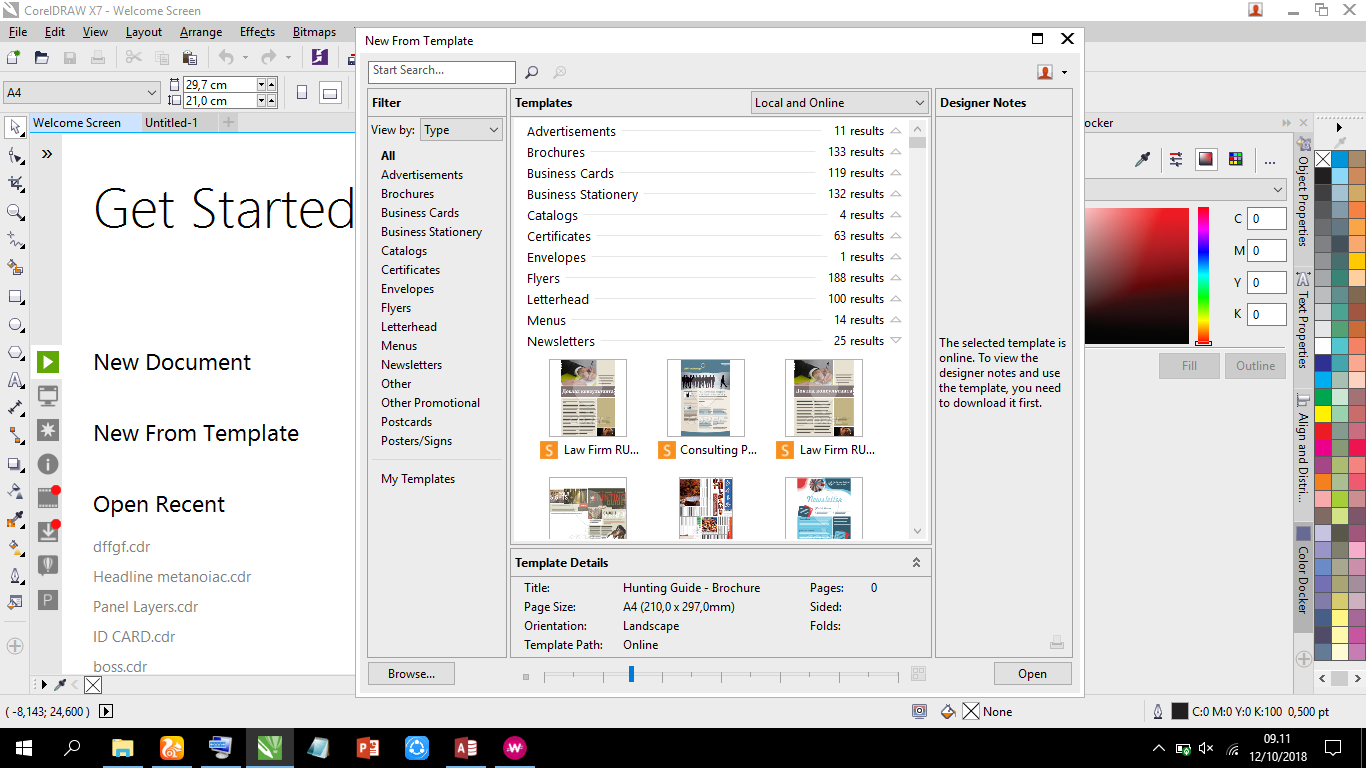The image size is (1366, 768).
Task: Click the Open button in template dialog
Action: pos(1032,674)
